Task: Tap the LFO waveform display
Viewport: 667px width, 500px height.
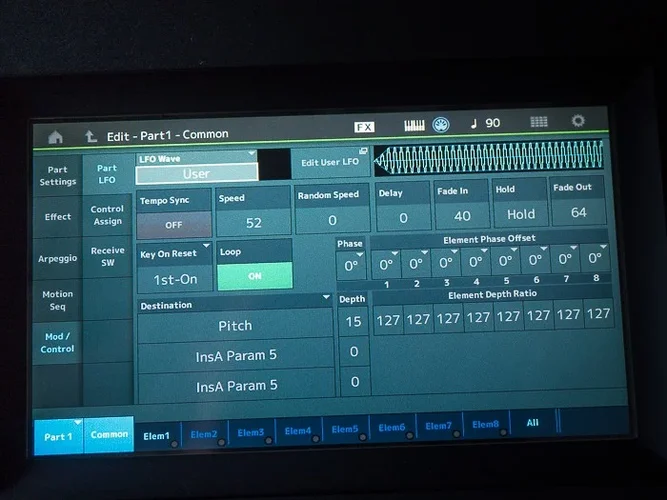Action: click(x=489, y=158)
